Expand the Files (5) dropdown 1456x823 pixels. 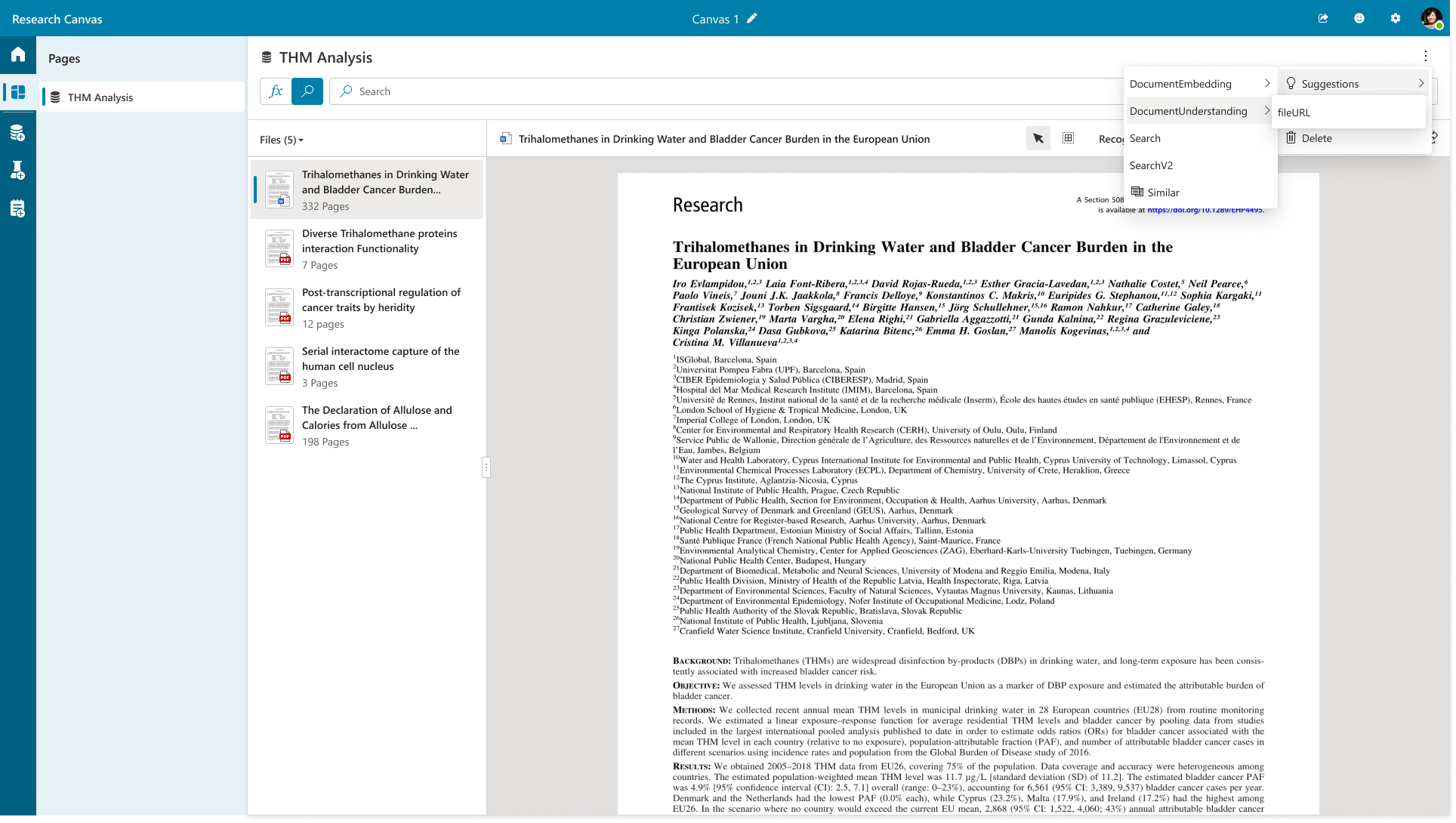pyautogui.click(x=281, y=140)
